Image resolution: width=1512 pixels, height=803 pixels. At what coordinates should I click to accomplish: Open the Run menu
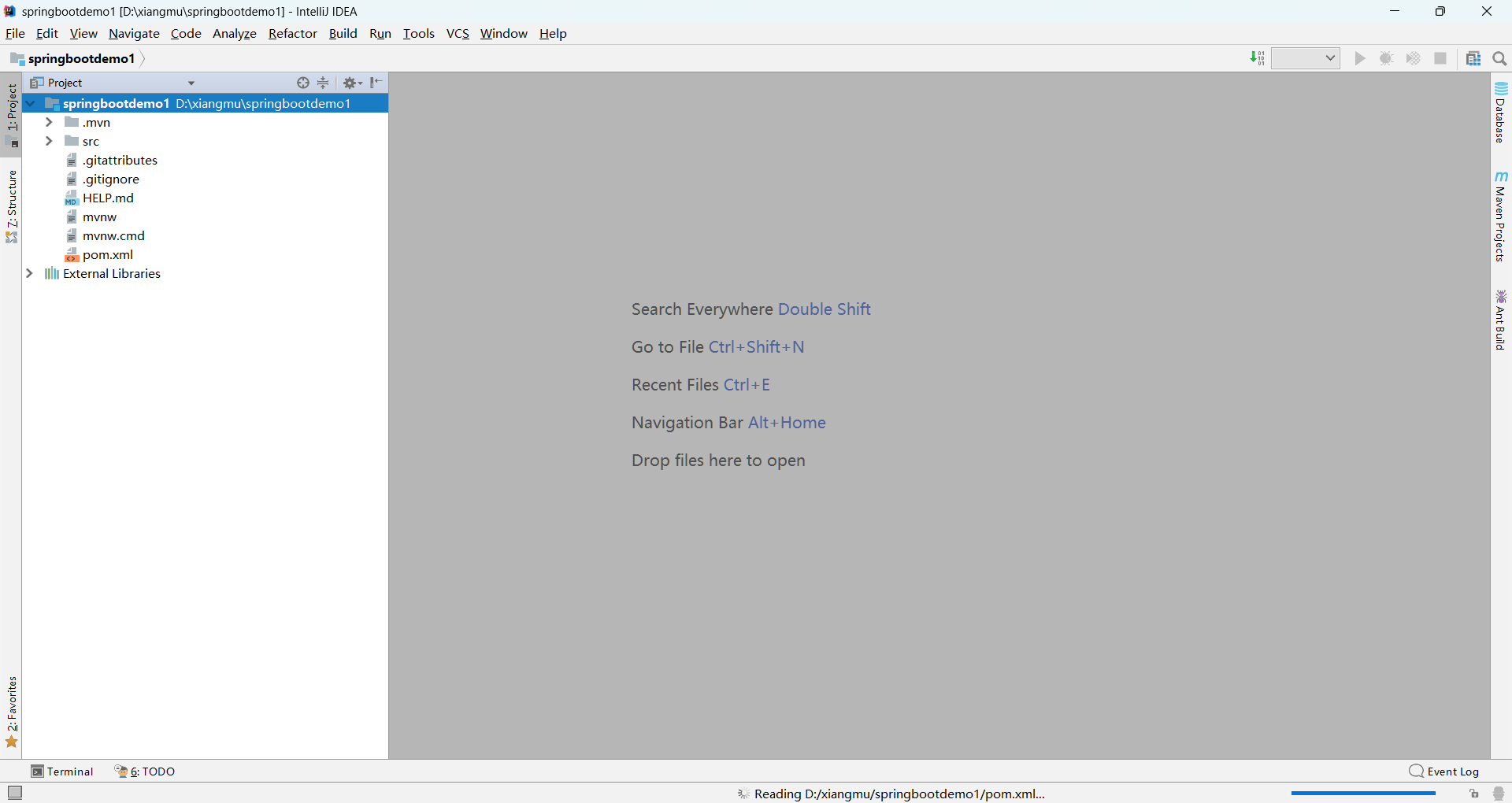coord(380,33)
